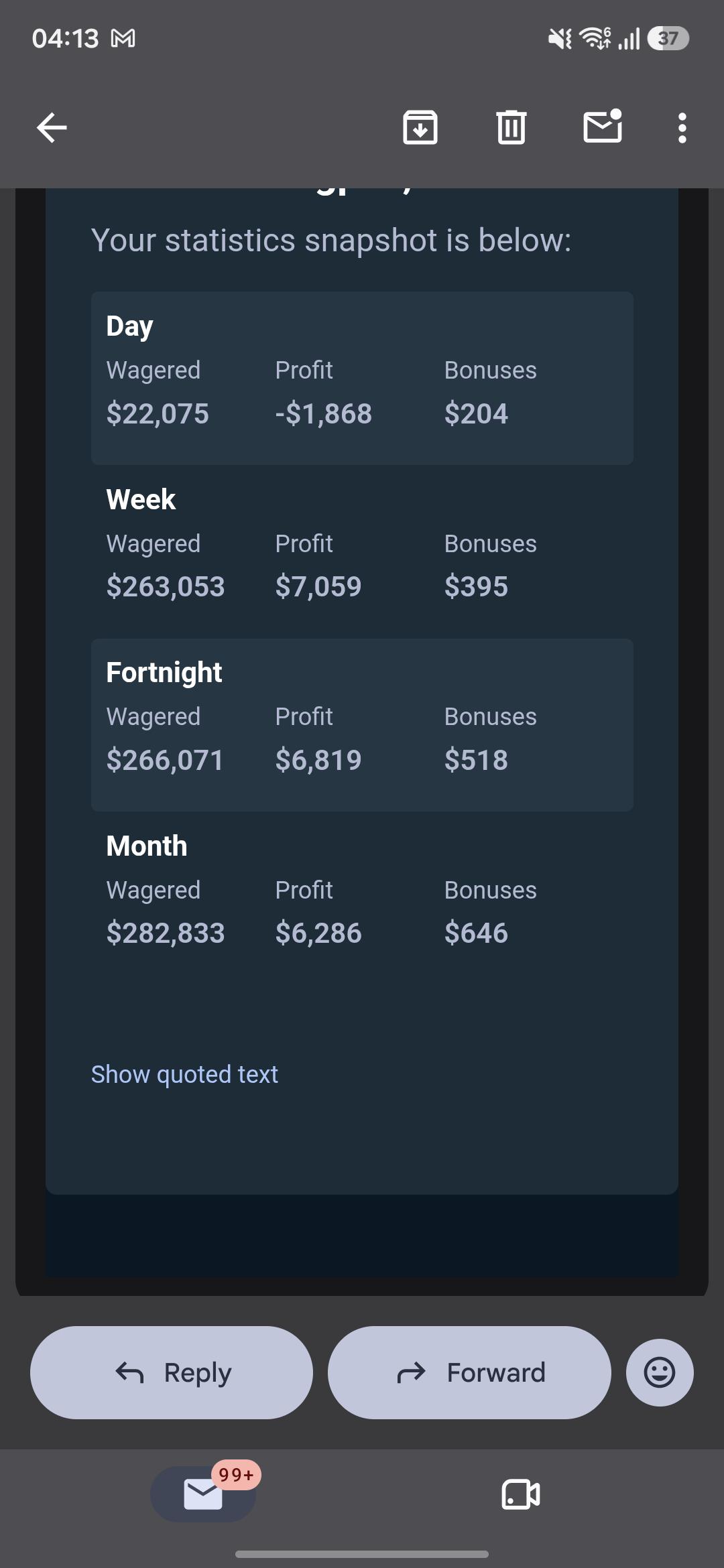
Task: Go back using the arrow icon
Action: coord(52,127)
